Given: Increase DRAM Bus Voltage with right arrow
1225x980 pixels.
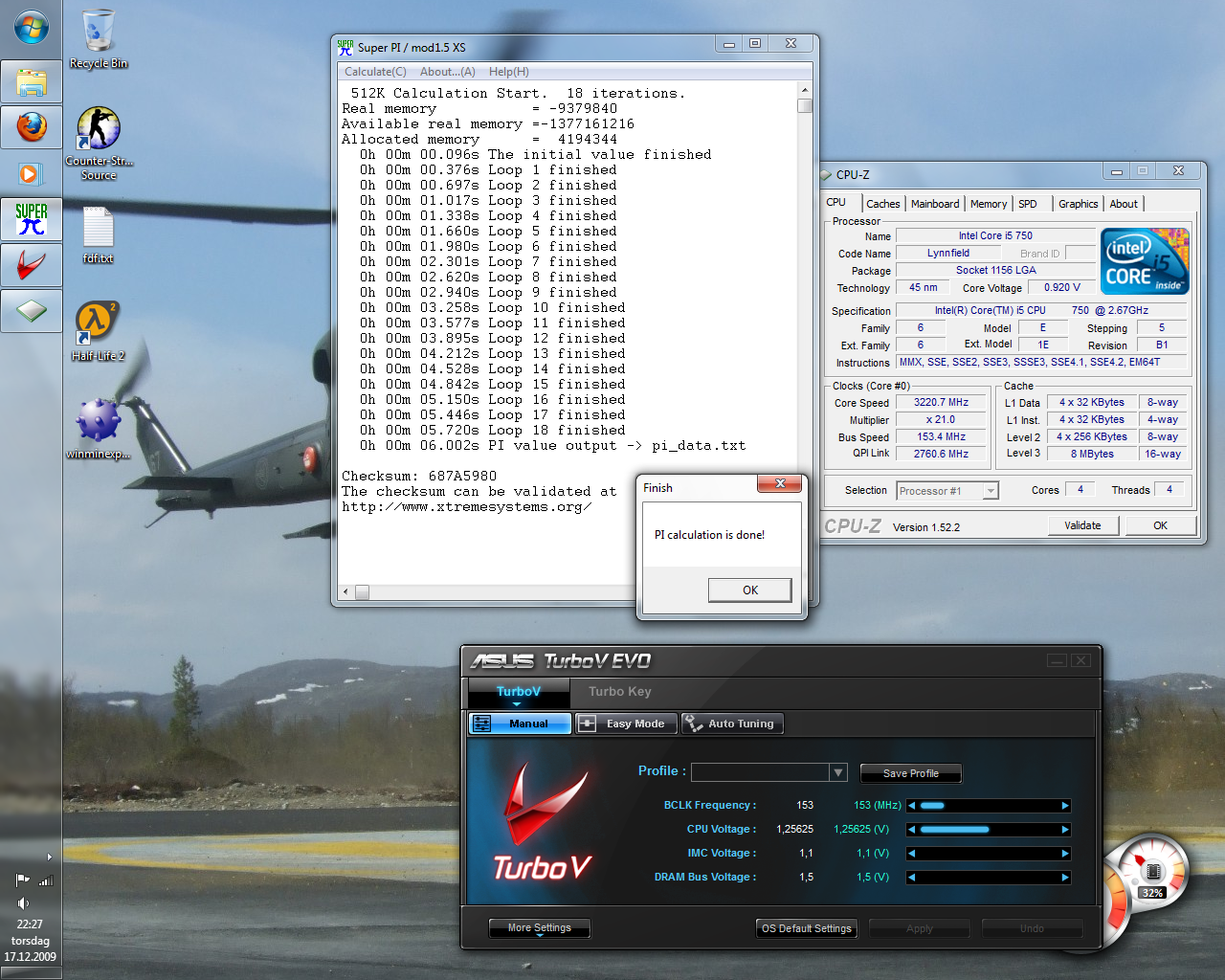Looking at the screenshot, I should coord(1065,878).
